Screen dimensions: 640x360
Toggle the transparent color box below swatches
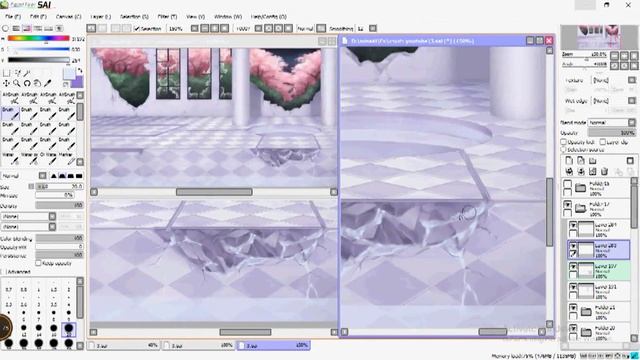point(66,84)
